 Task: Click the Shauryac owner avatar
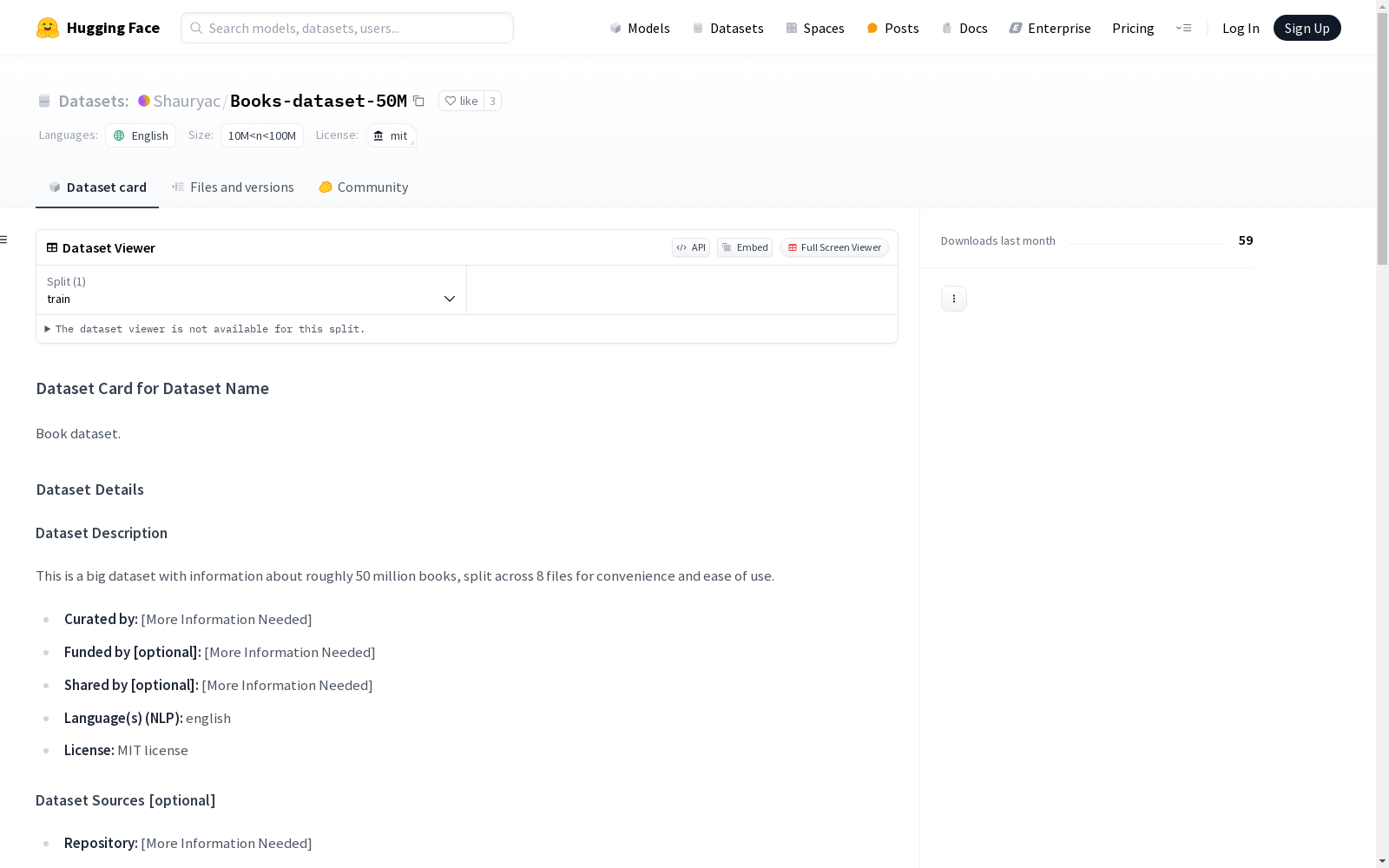pos(144,101)
